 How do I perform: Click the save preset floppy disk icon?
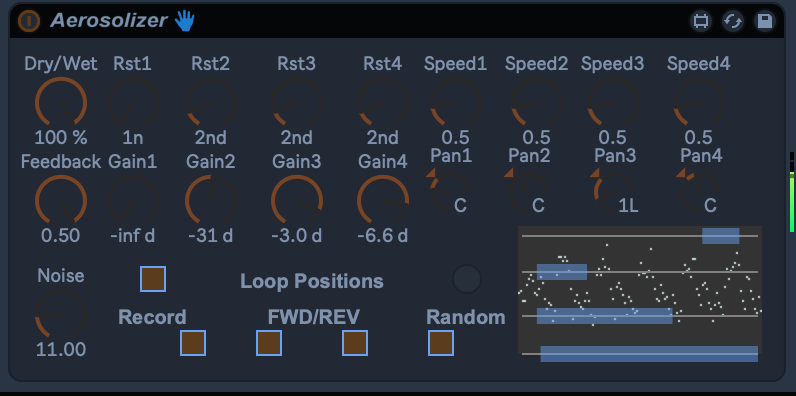click(765, 21)
